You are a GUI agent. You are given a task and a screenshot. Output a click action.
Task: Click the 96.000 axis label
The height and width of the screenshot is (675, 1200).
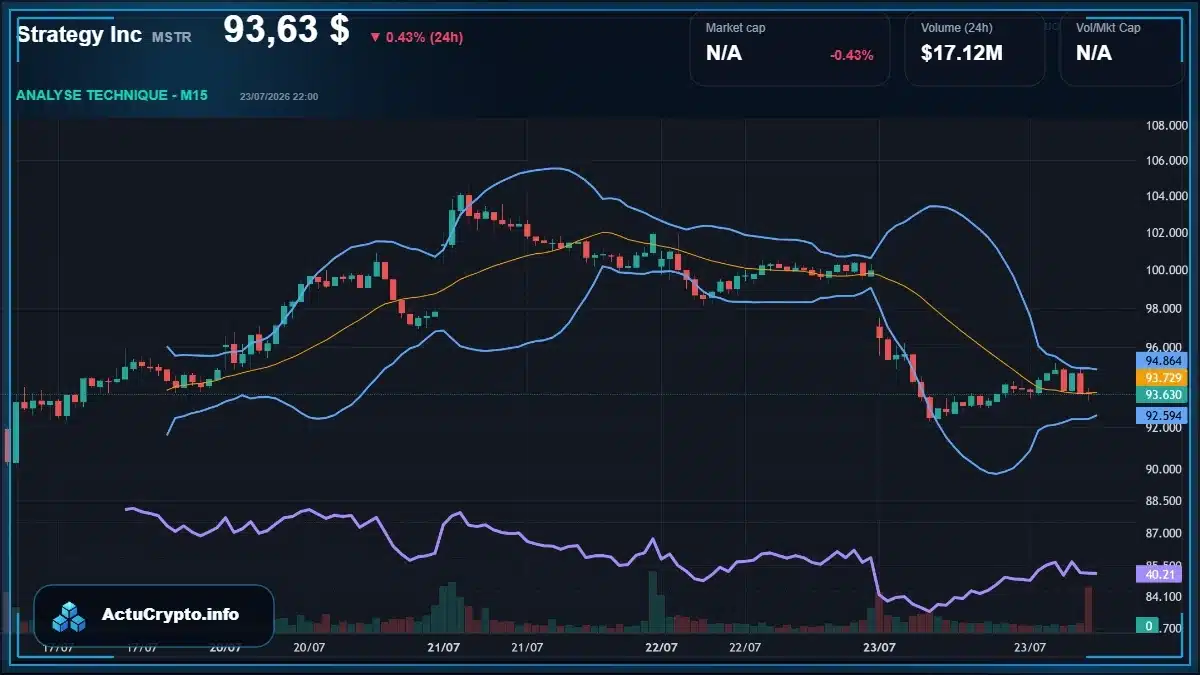[x=1165, y=346]
